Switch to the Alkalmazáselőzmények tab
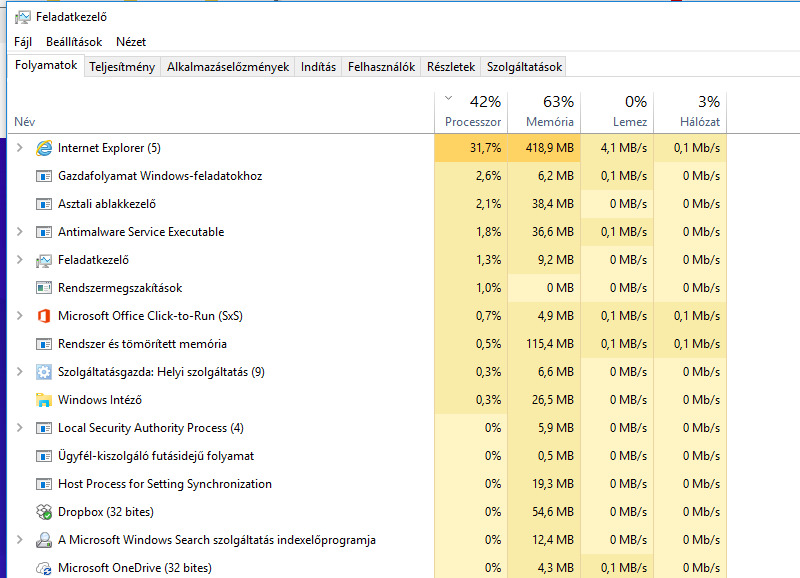This screenshot has height=578, width=800. coord(228,67)
